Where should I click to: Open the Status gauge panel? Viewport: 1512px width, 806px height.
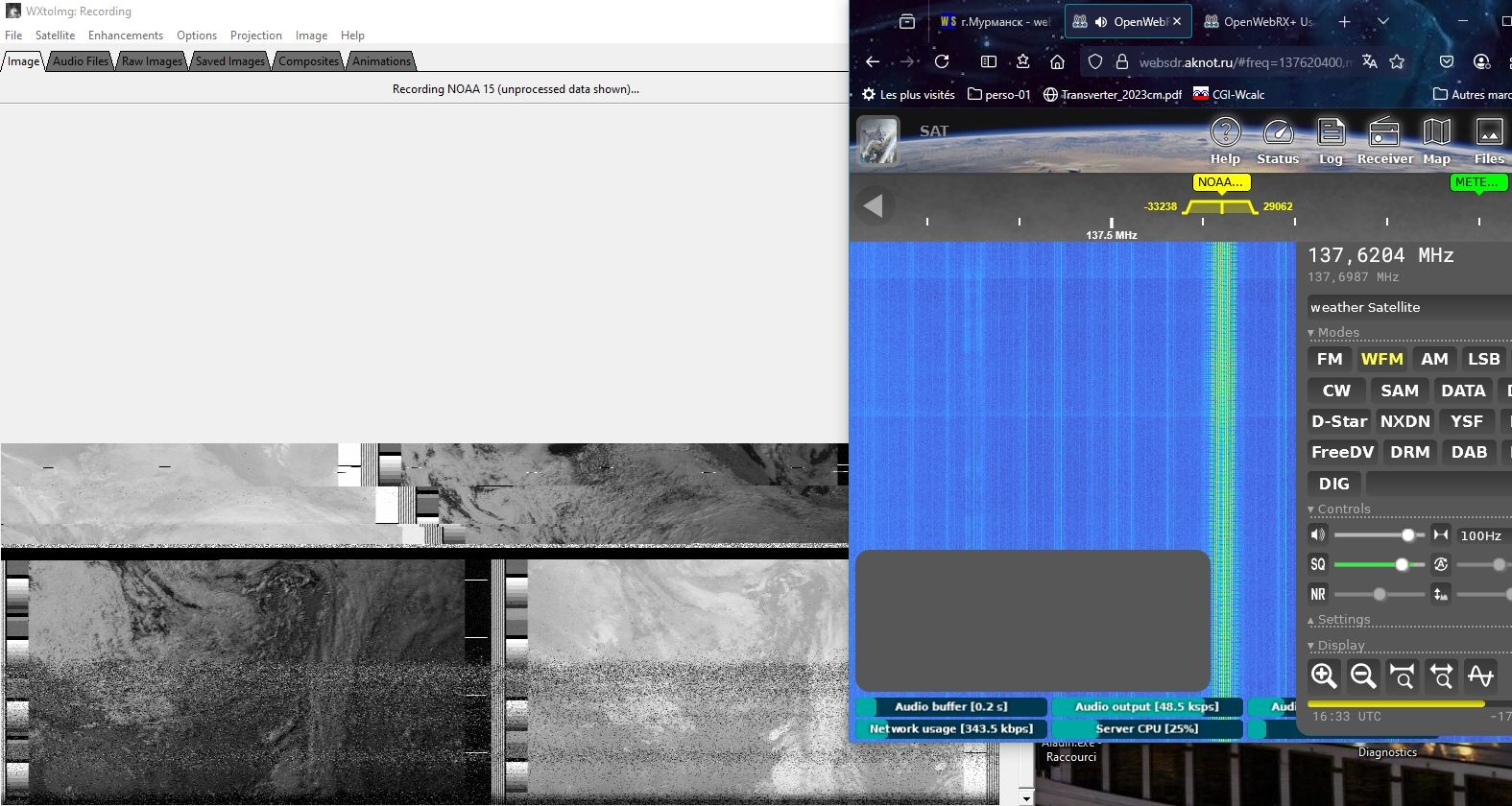tap(1278, 140)
